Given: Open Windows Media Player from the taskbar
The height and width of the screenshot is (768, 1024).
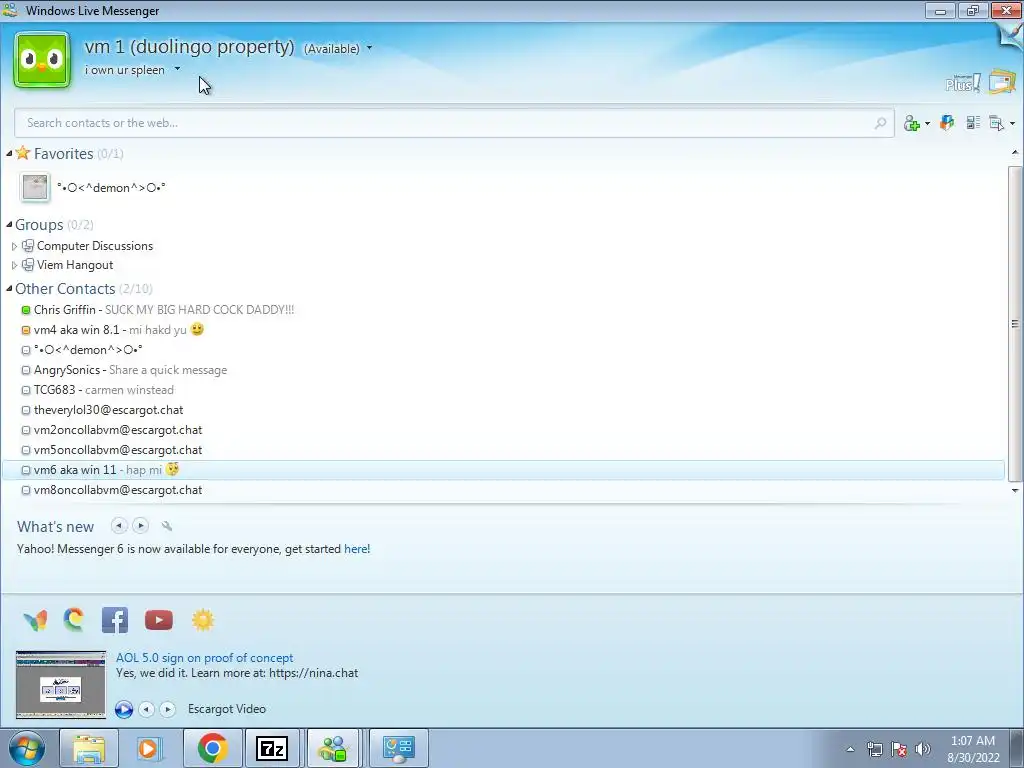Looking at the screenshot, I should coord(149,748).
